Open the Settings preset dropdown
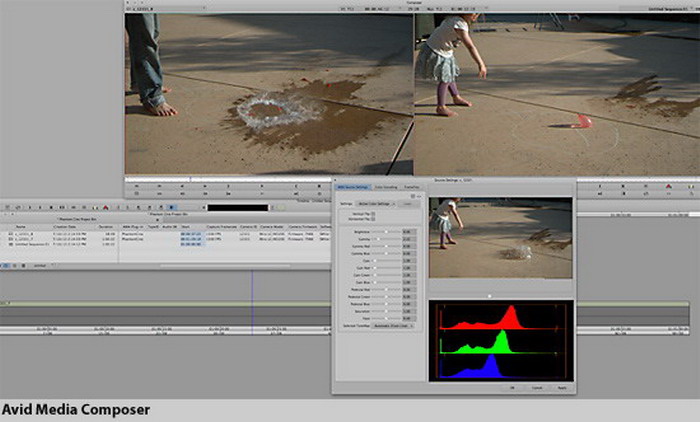The width and height of the screenshot is (700, 422). click(x=373, y=204)
